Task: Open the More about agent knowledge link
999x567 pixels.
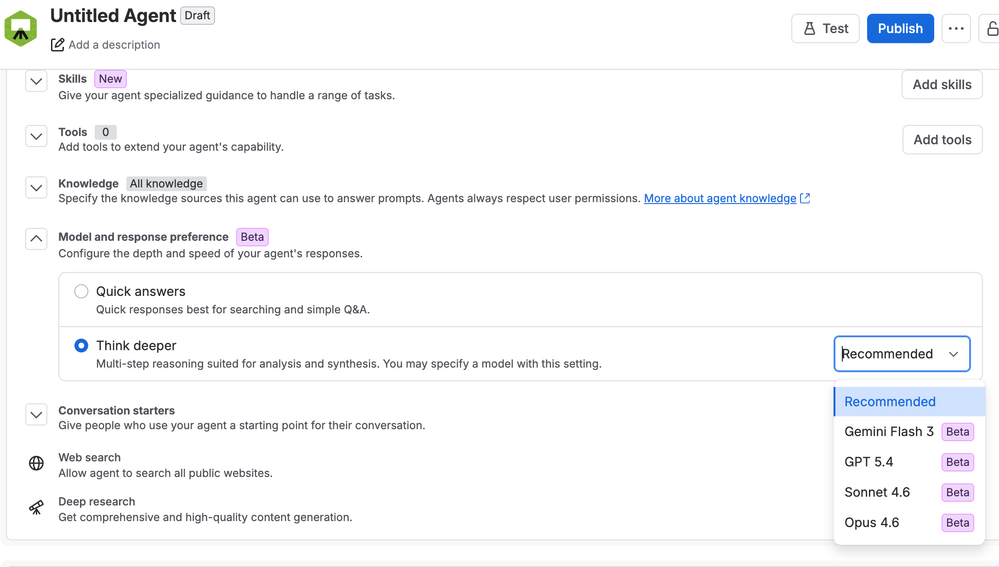Action: coord(720,198)
